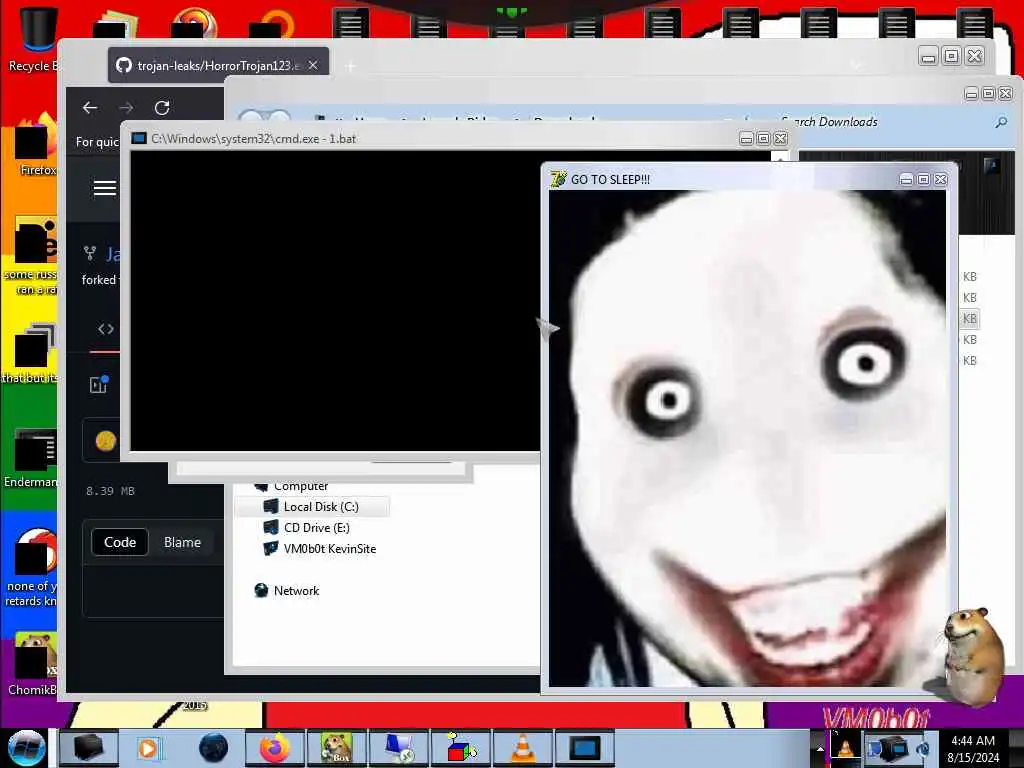
Task: Click the Firefox icon in the taskbar
Action: point(275,748)
